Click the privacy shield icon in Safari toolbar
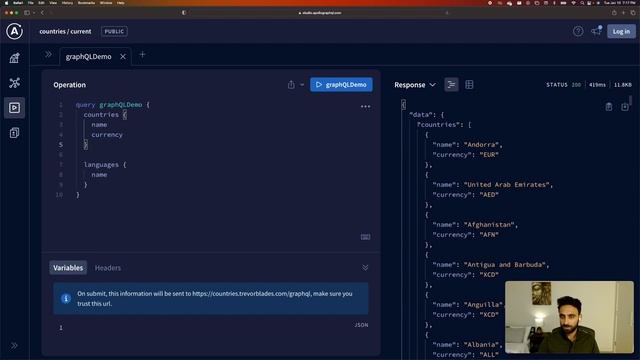Screen dimensions: 640x360 pos(184,13)
